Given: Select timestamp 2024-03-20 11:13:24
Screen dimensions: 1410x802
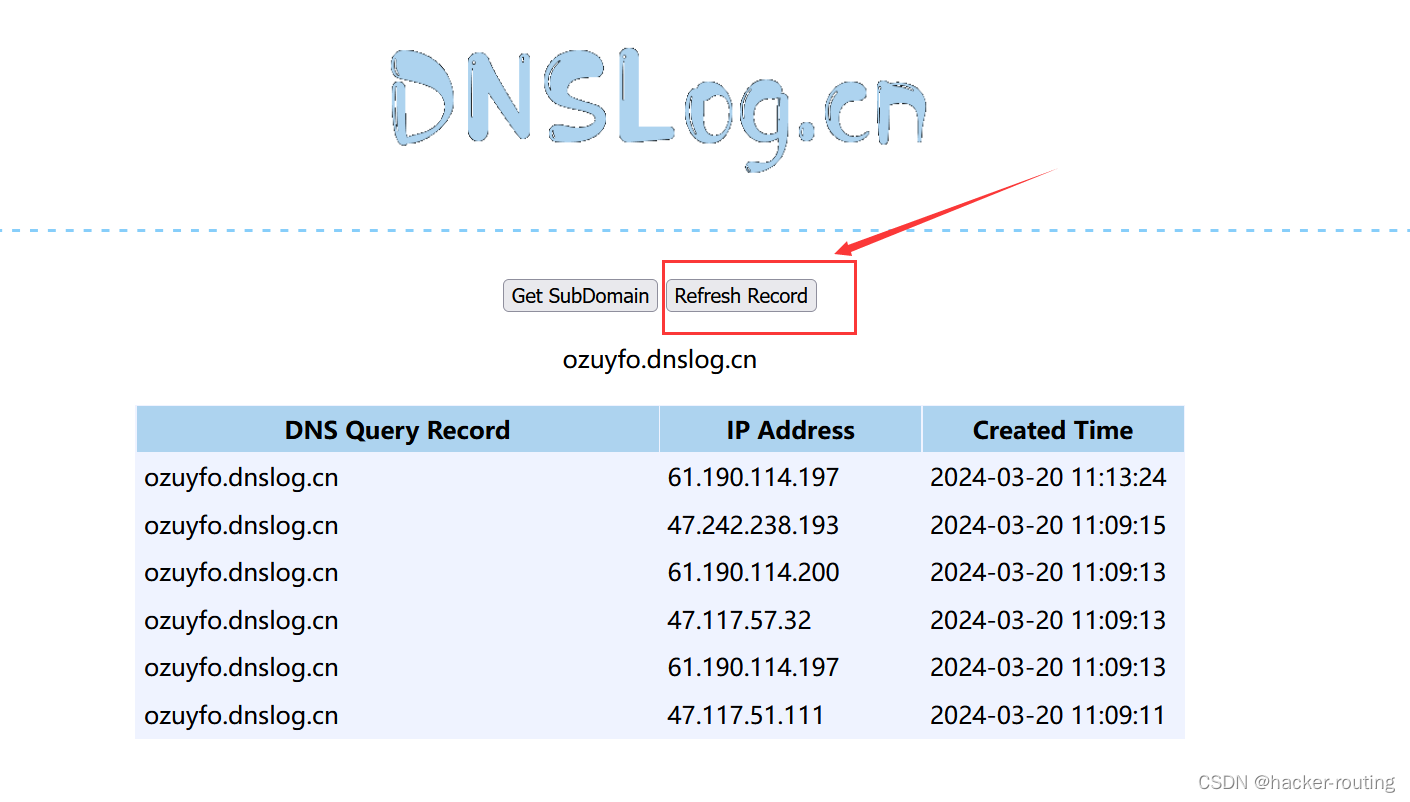Looking at the screenshot, I should pyautogui.click(x=1048, y=477).
